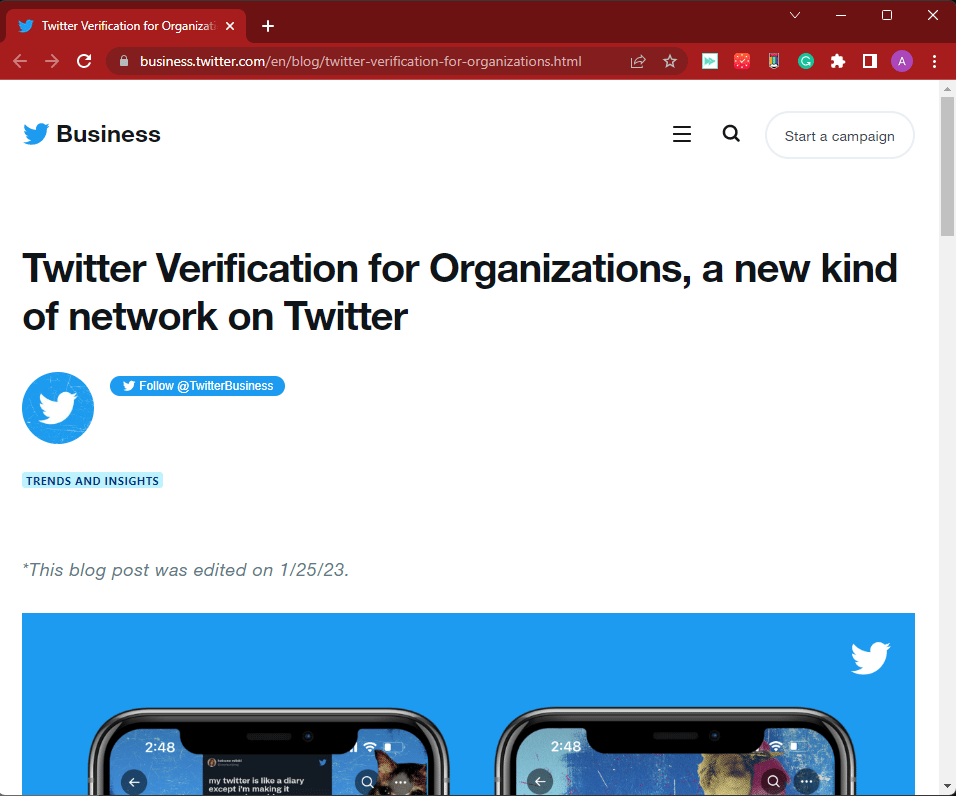Open the Extensions puzzle menu

click(x=838, y=61)
